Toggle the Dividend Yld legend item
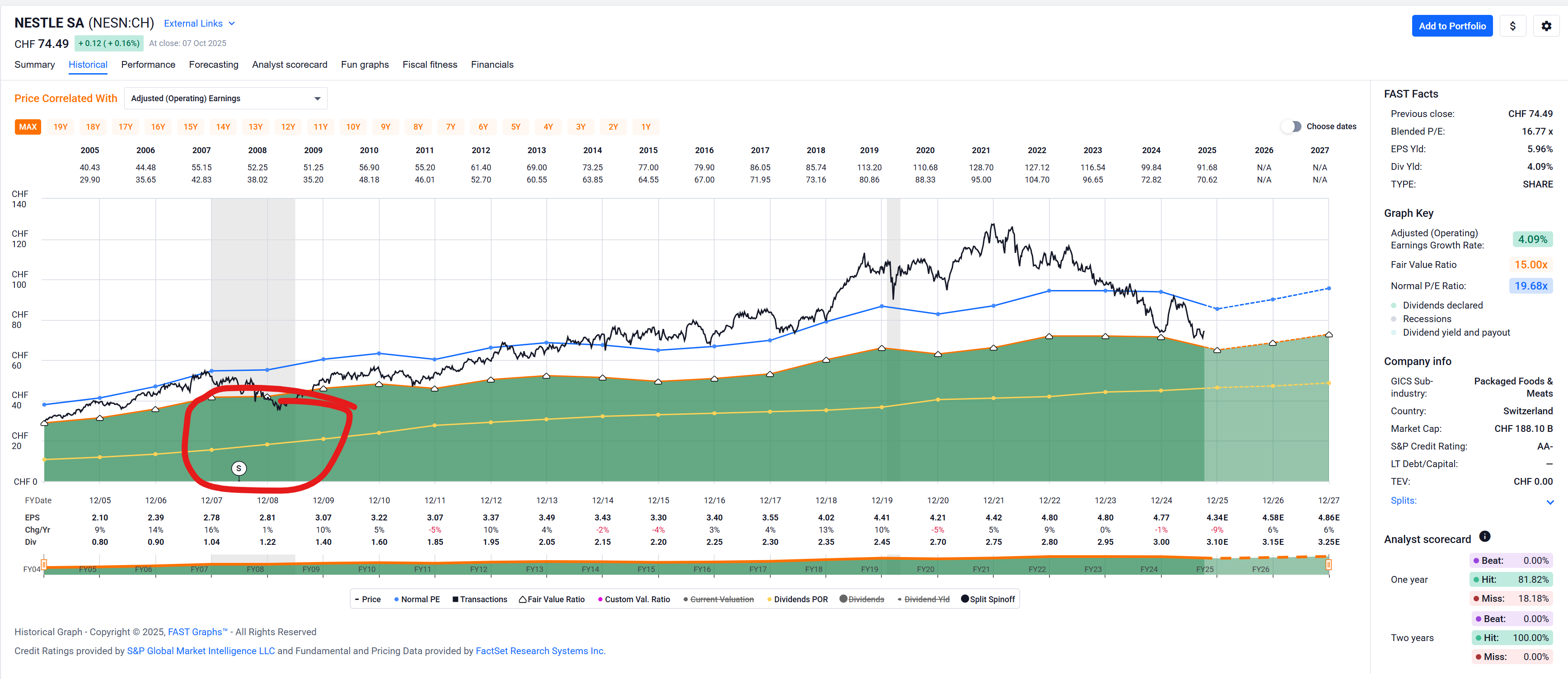 (x=923, y=599)
